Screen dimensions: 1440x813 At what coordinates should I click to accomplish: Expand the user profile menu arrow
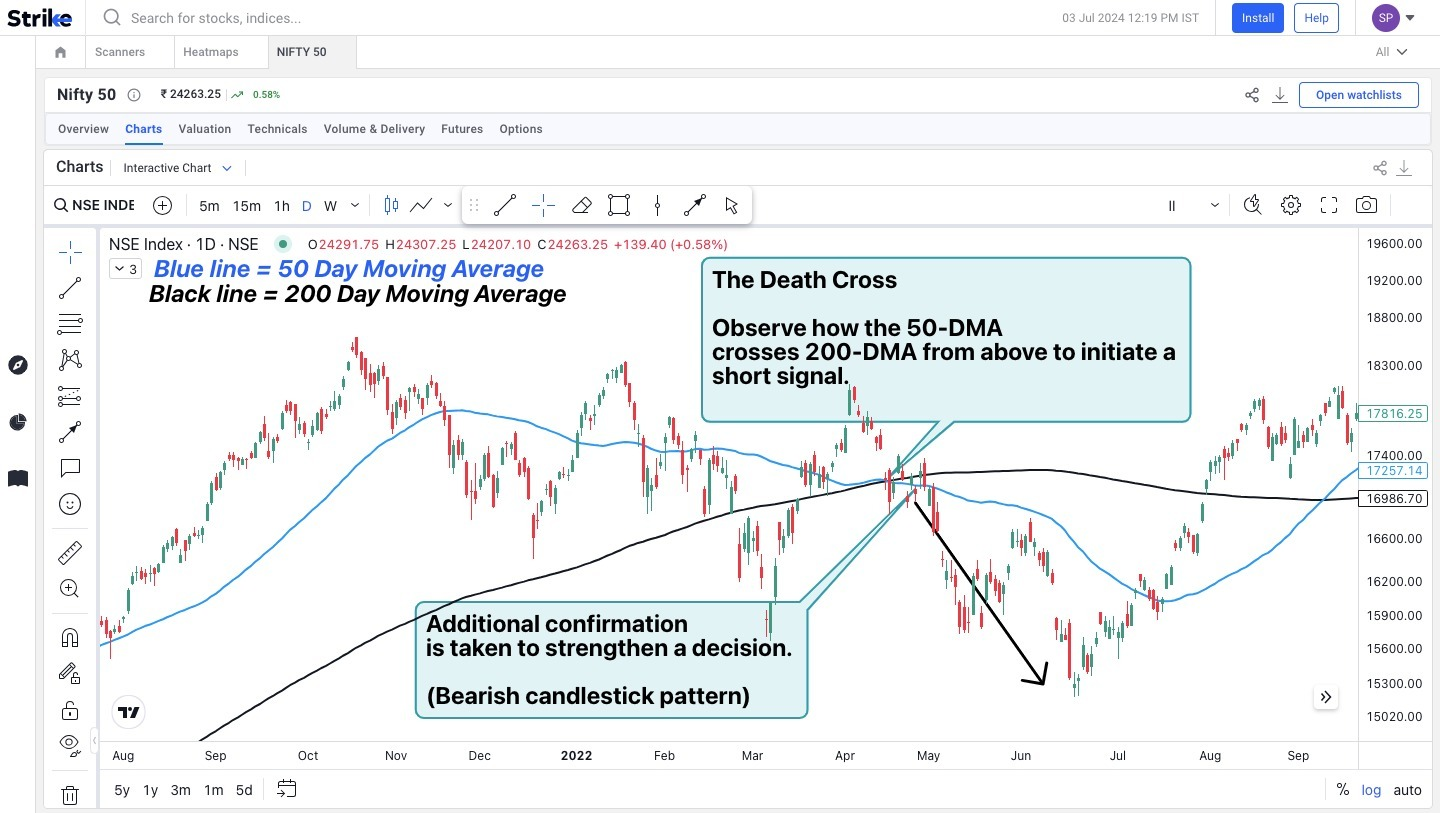1410,18
